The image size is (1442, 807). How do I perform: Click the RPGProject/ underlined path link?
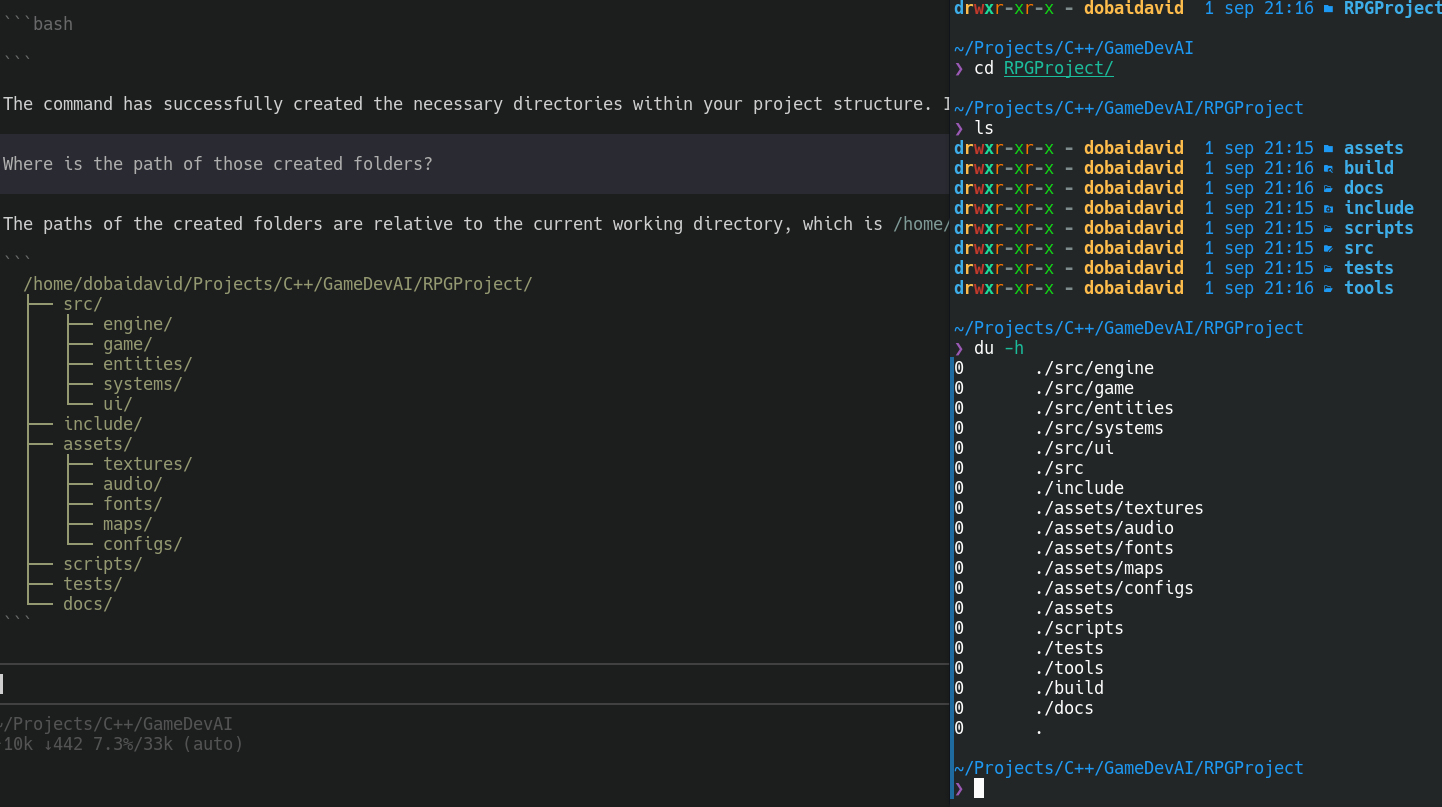click(1058, 68)
